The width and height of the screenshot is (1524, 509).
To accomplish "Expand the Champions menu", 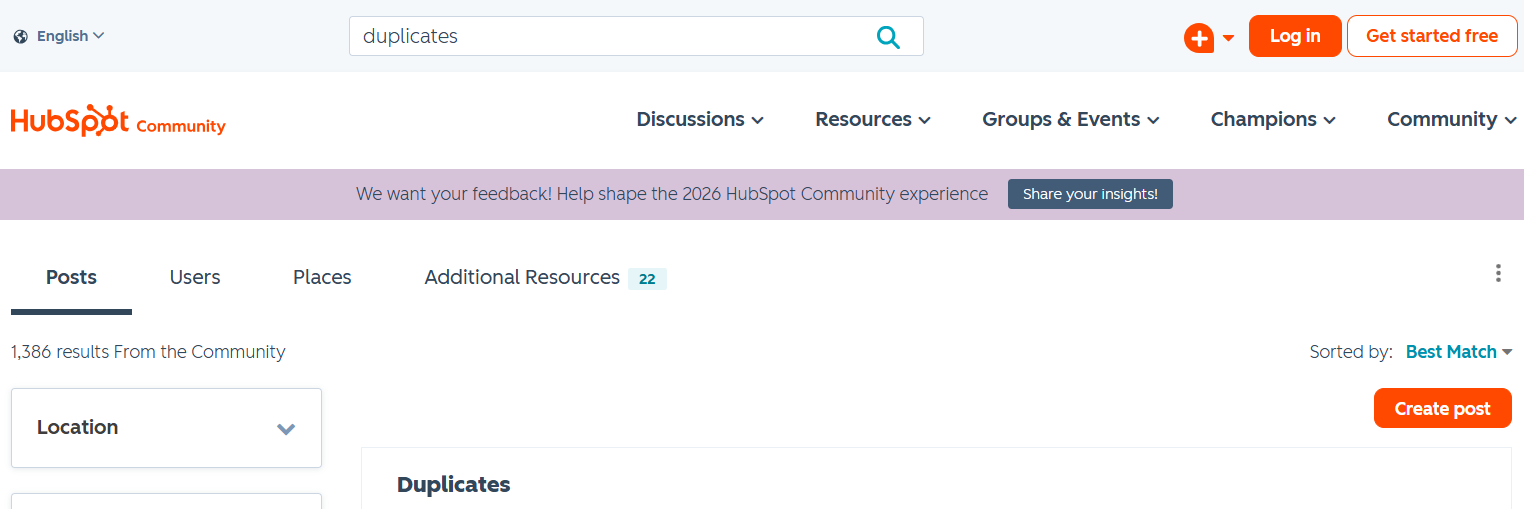I will point(1273,119).
